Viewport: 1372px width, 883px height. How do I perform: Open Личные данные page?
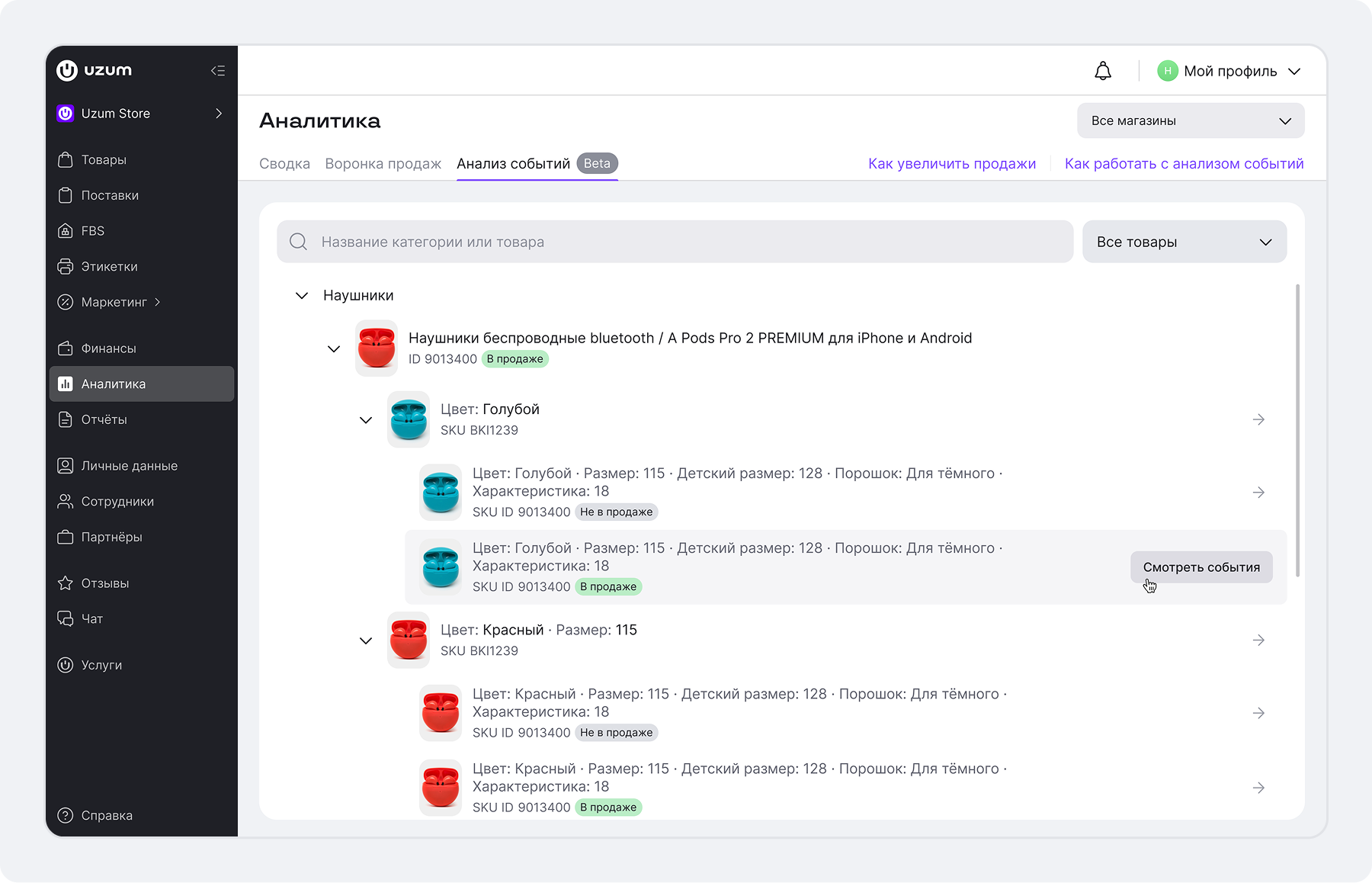click(142, 465)
